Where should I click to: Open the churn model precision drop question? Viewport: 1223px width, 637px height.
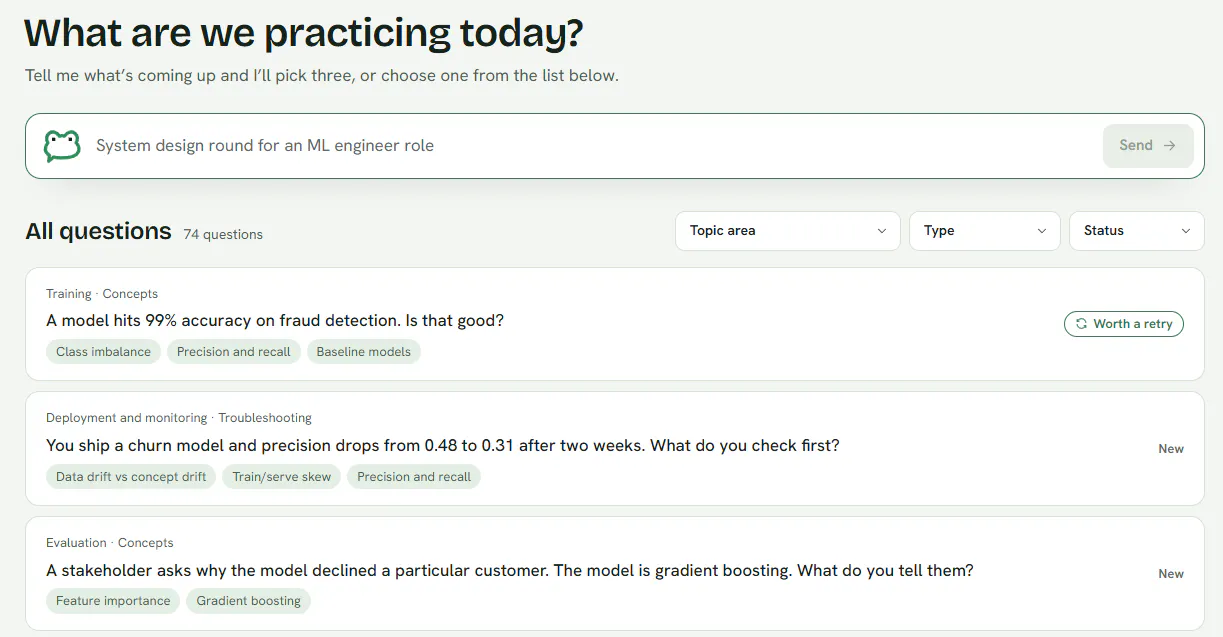coord(443,445)
